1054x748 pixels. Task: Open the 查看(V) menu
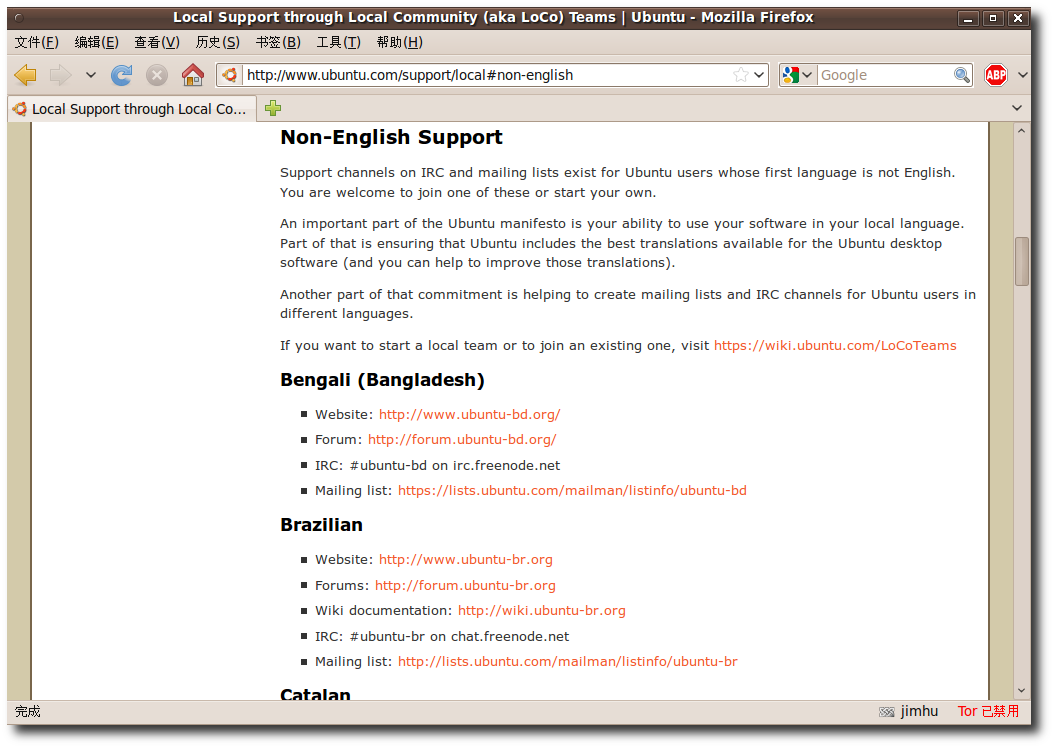click(x=157, y=42)
